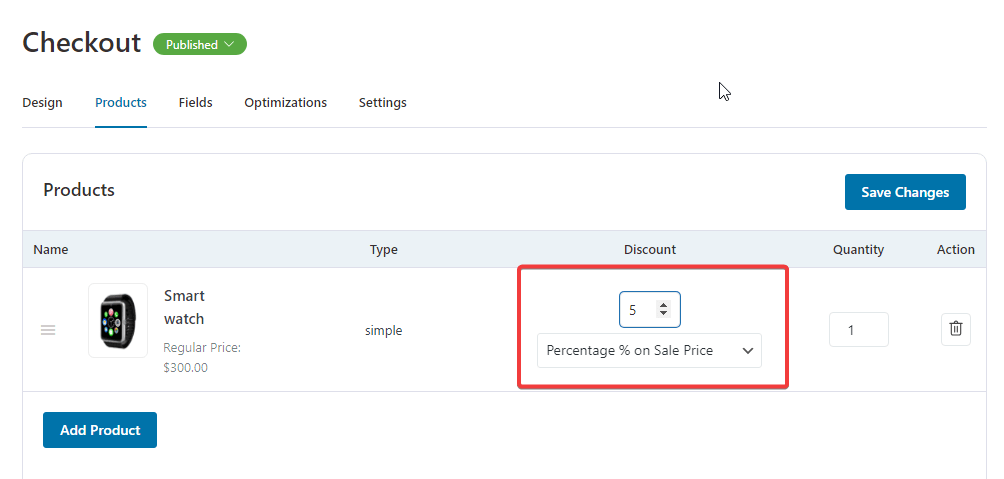Click the Add Product button

(100, 430)
